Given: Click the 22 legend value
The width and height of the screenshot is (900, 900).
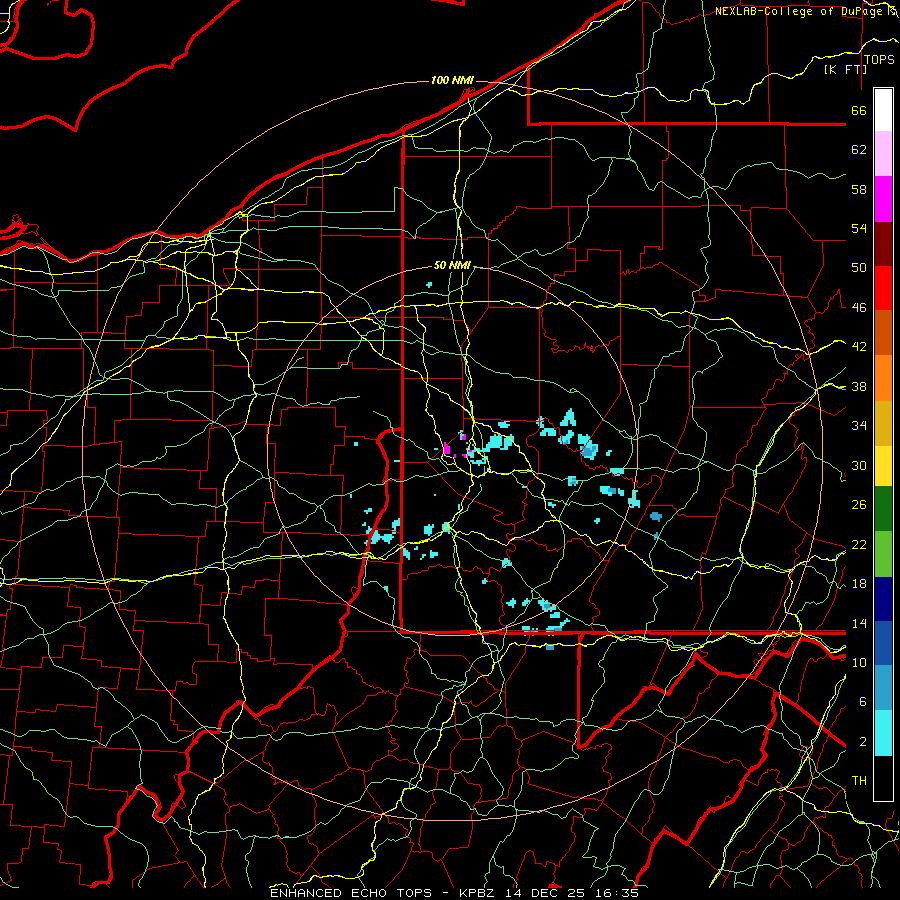Looking at the screenshot, I should point(859,544).
